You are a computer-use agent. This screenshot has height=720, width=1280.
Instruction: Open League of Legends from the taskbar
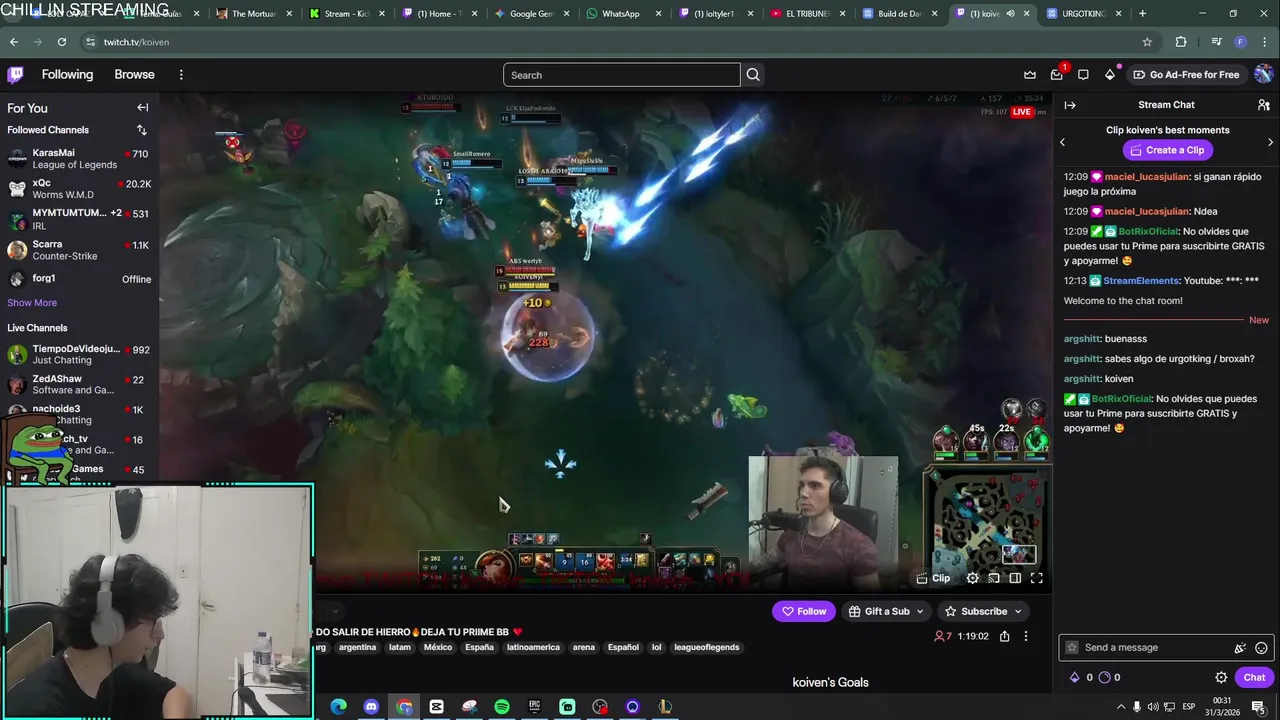665,707
